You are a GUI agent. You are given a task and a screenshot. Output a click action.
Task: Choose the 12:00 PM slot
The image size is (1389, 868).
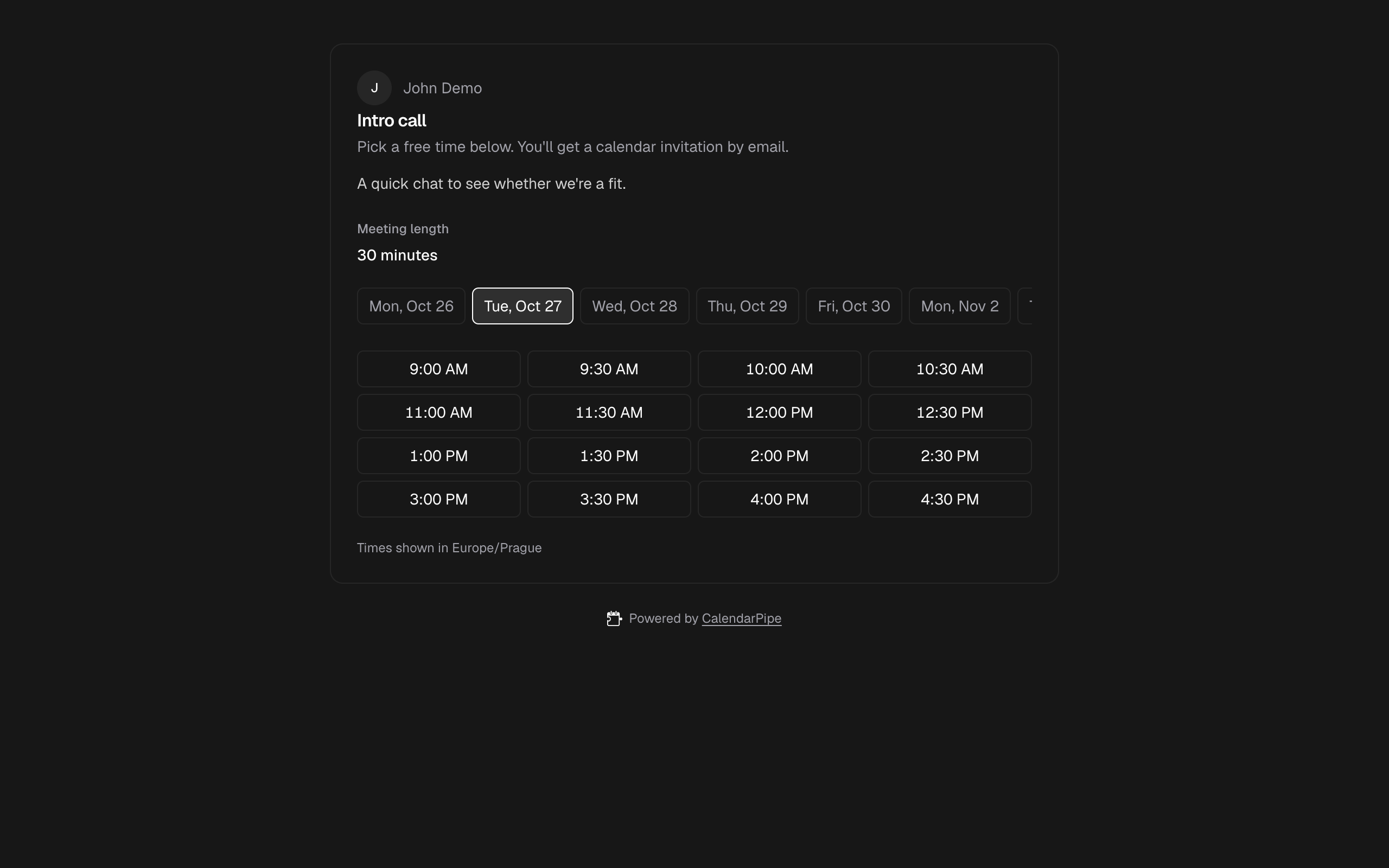780,412
